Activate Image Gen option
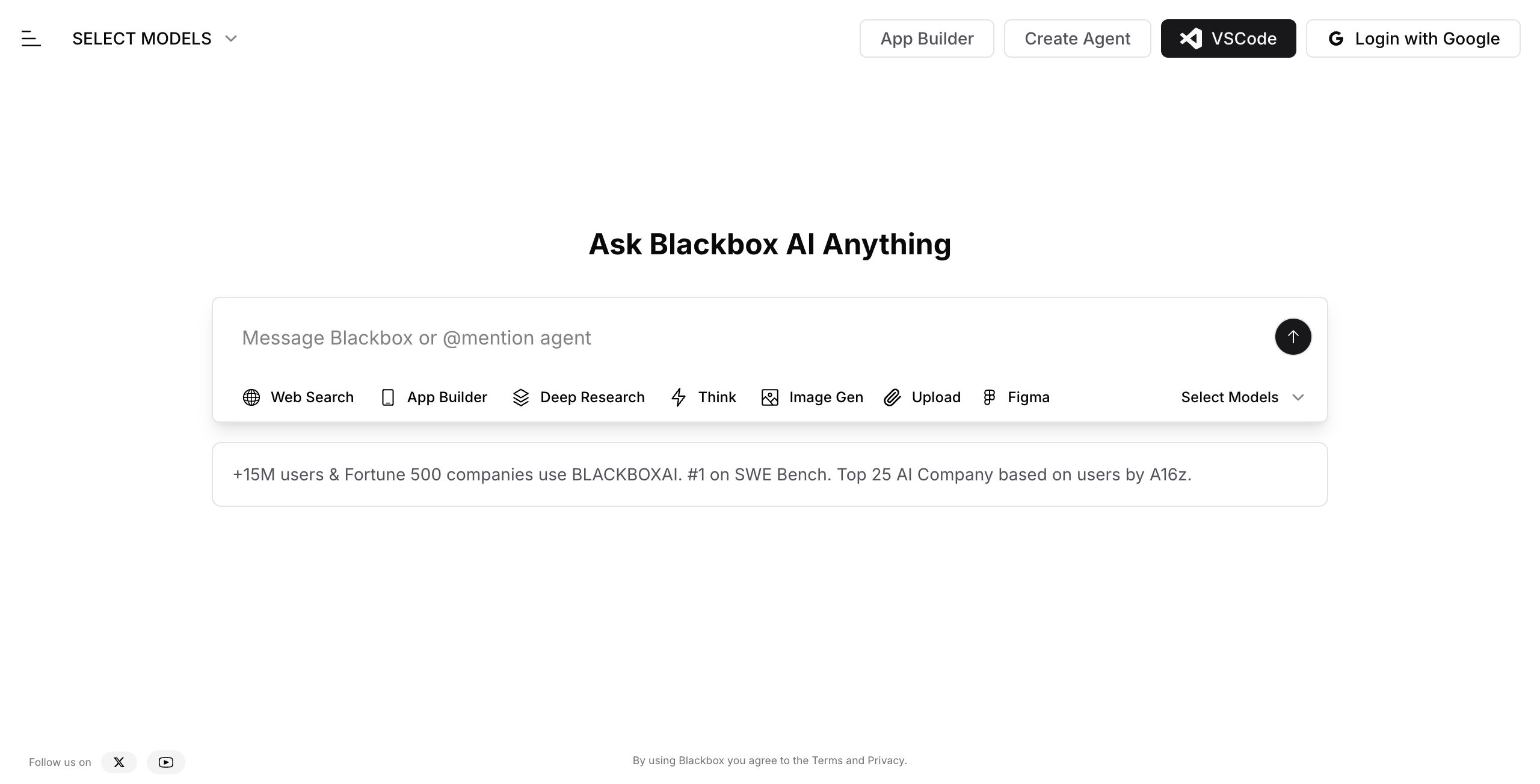The image size is (1540, 784). coord(812,397)
